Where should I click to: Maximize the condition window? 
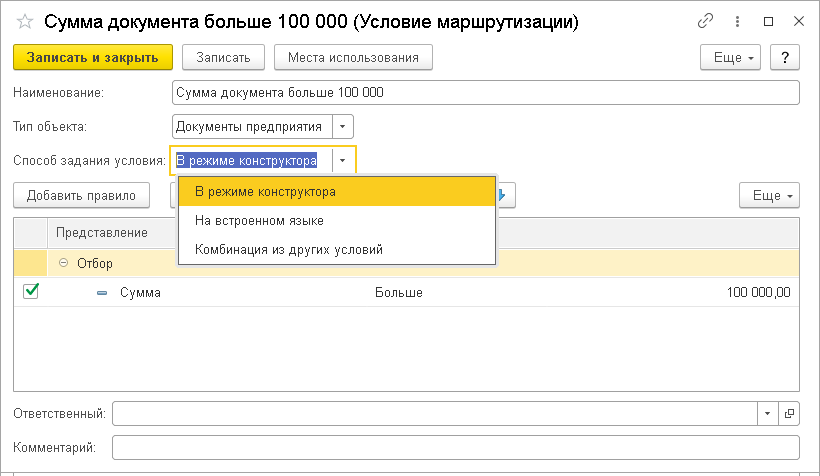tap(769, 20)
